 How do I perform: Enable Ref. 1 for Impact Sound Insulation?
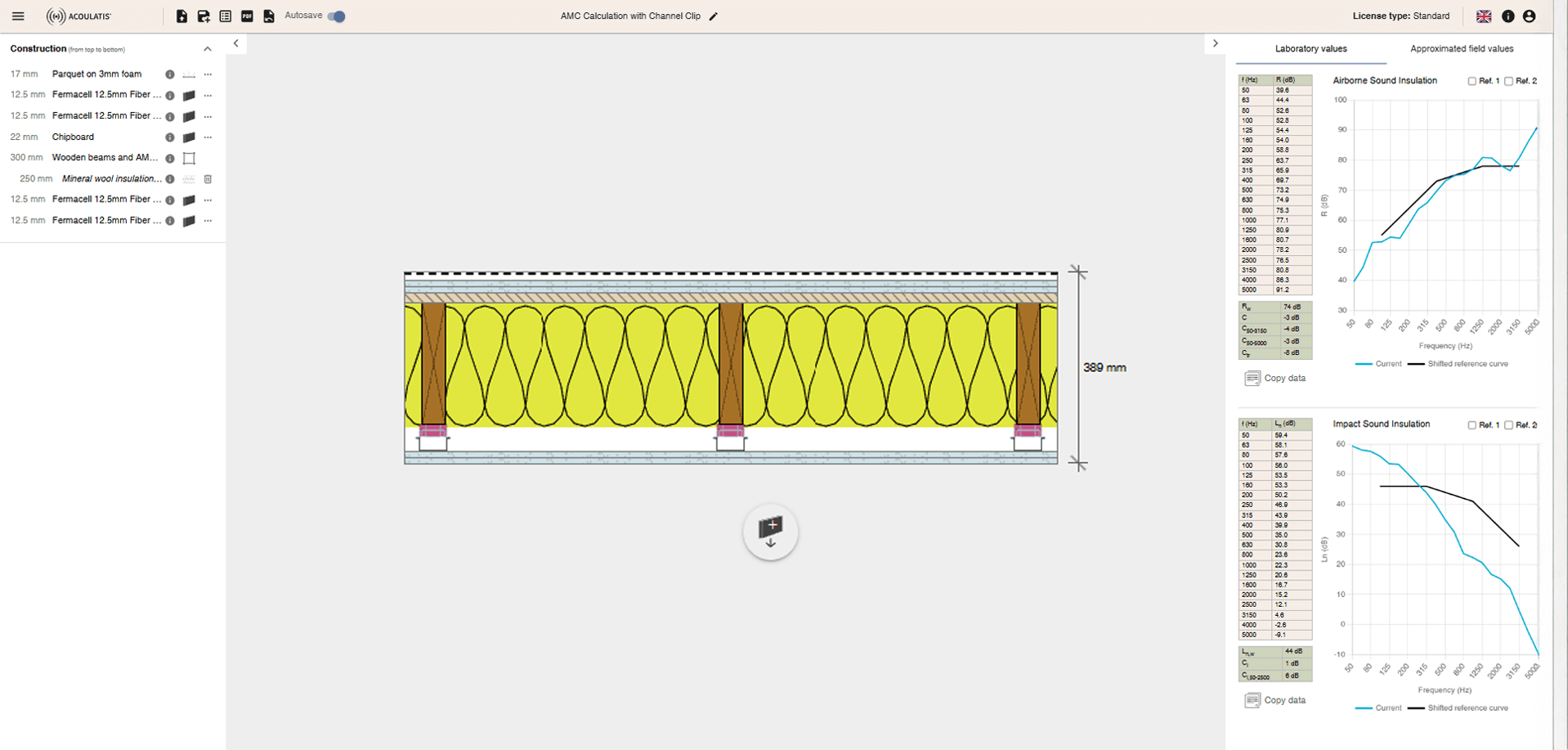coord(1472,425)
